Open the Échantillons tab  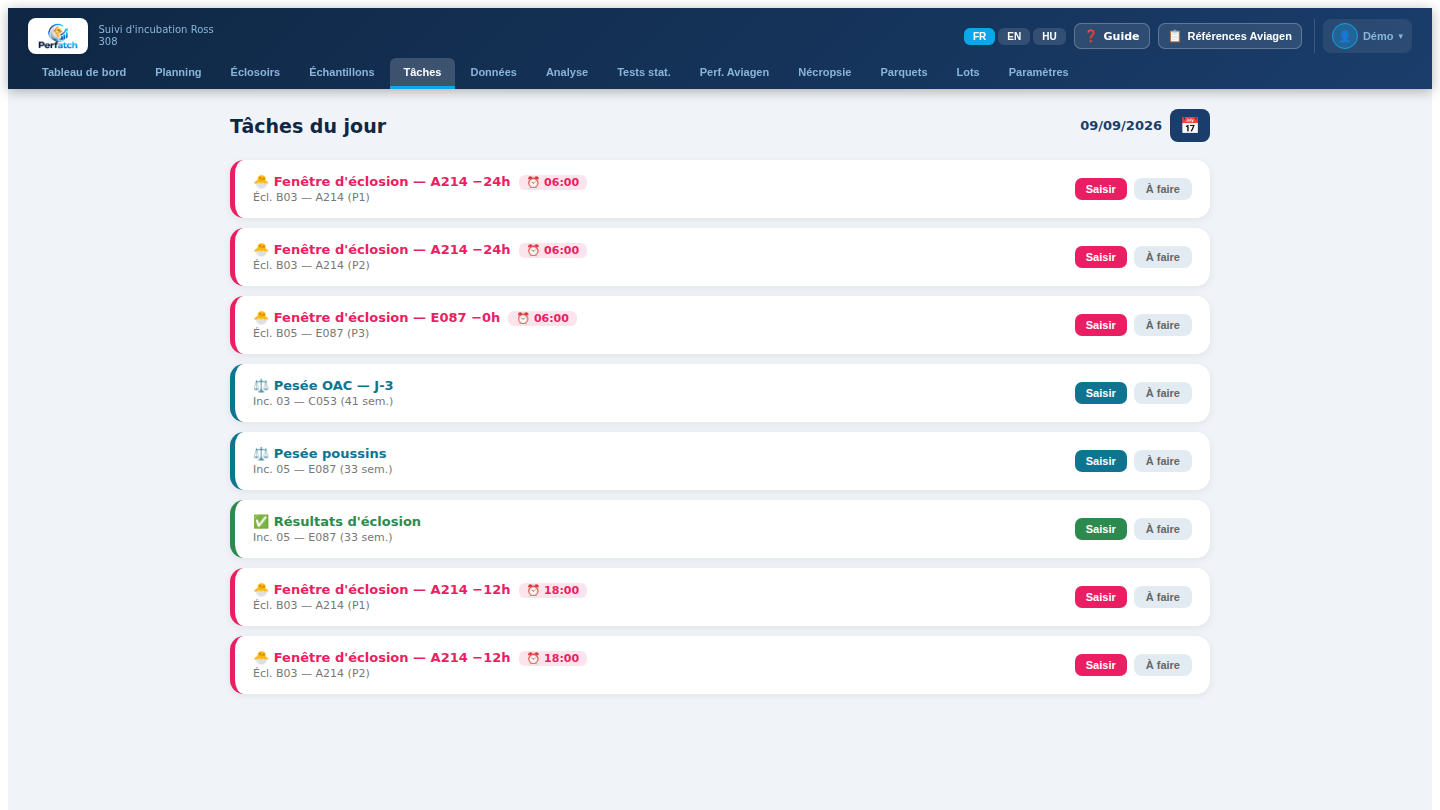tap(342, 72)
